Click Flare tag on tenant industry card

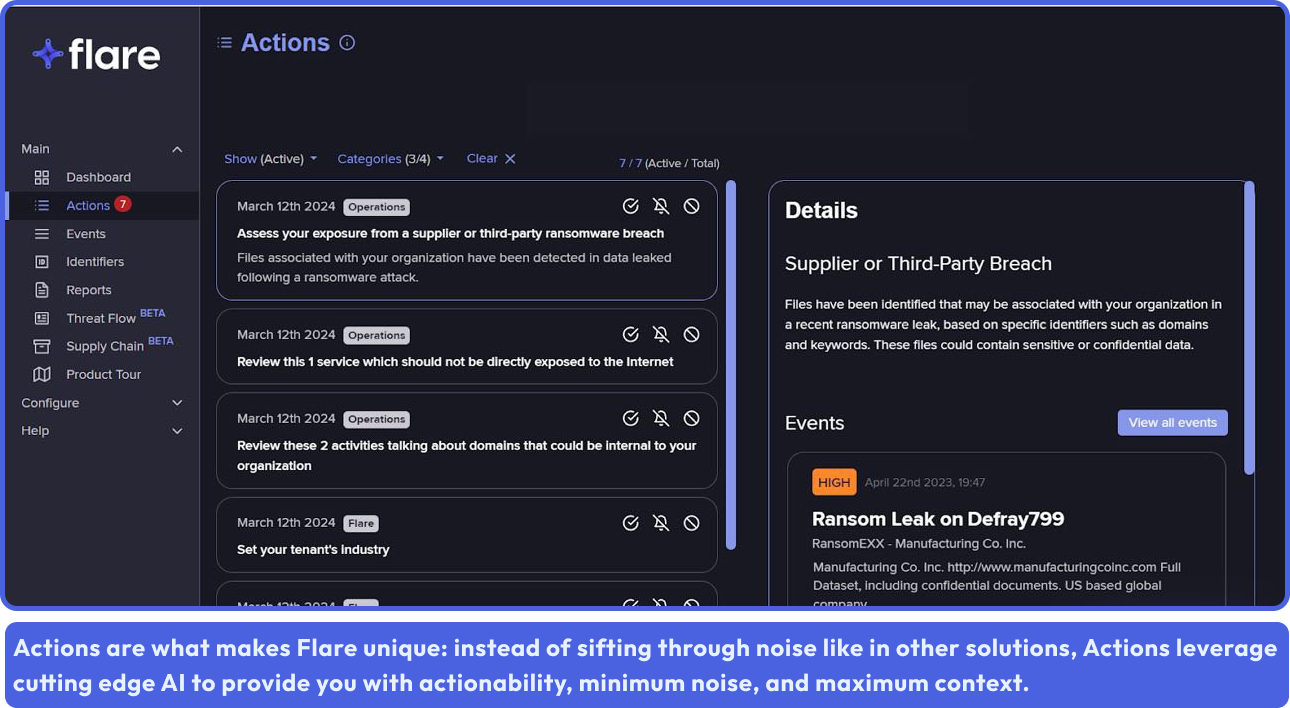click(x=361, y=523)
